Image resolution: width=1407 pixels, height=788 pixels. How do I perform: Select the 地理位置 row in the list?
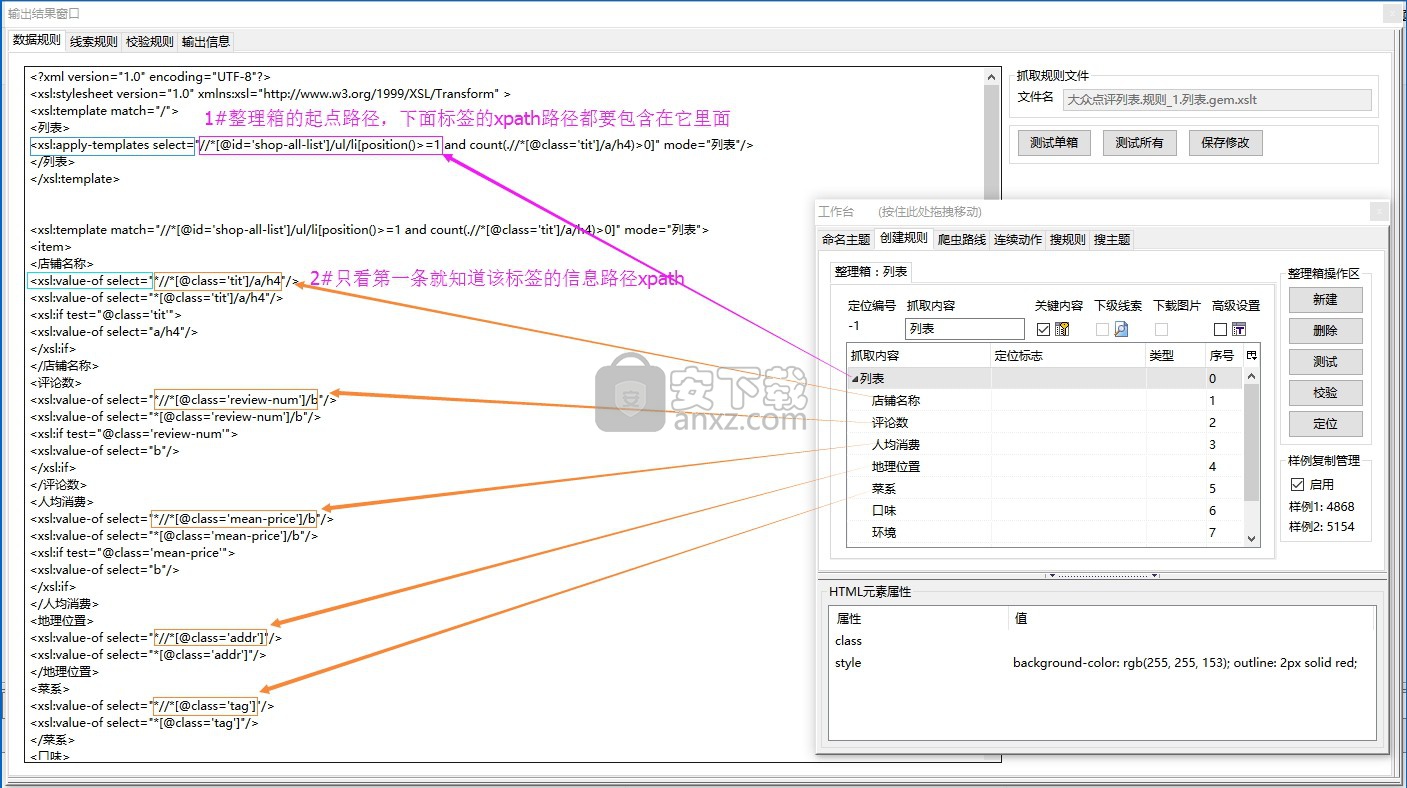(x=1045, y=467)
